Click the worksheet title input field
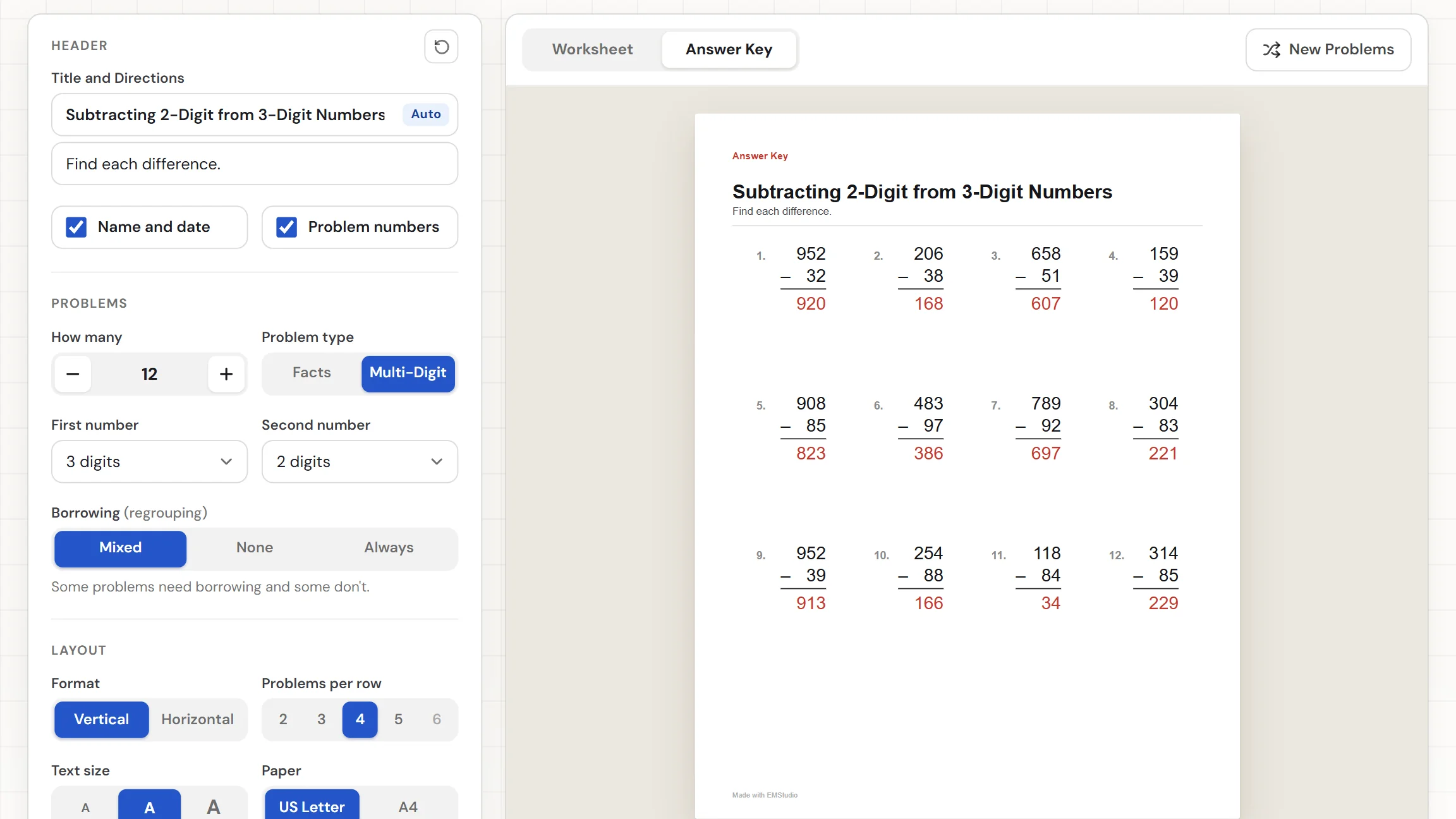The height and width of the screenshot is (819, 1456). [255, 115]
